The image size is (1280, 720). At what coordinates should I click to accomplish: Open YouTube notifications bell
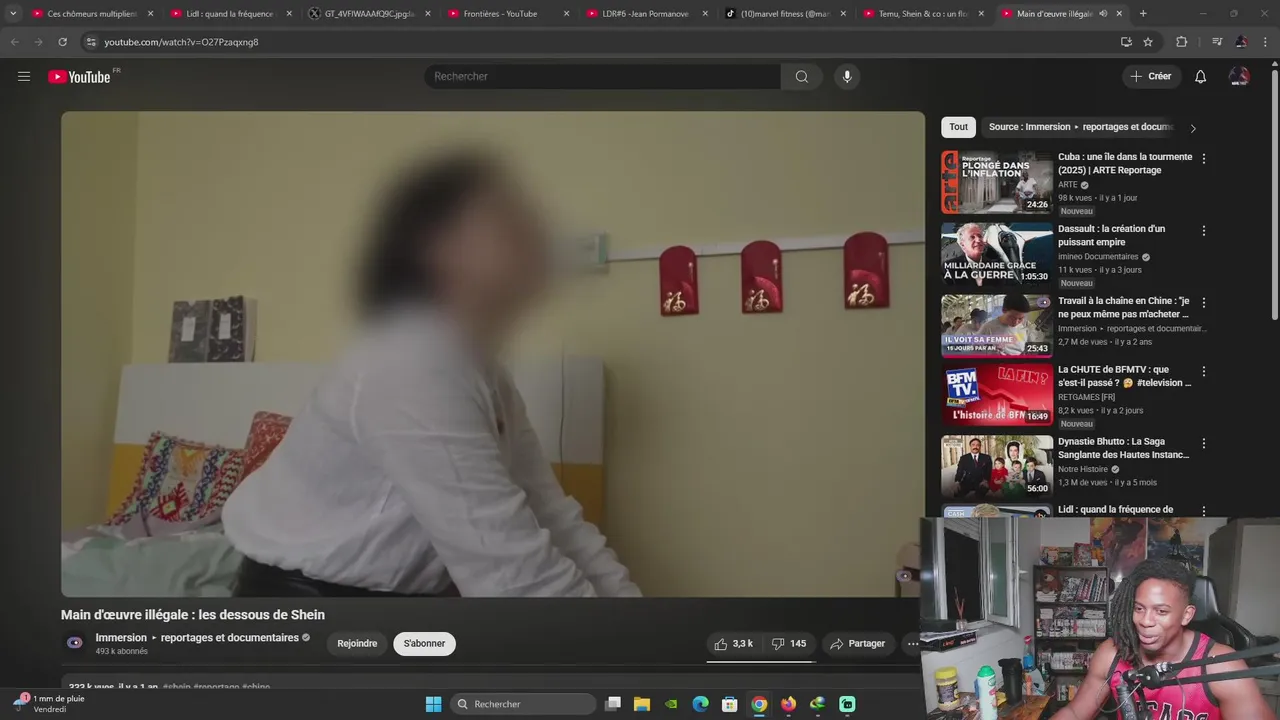(x=1201, y=77)
